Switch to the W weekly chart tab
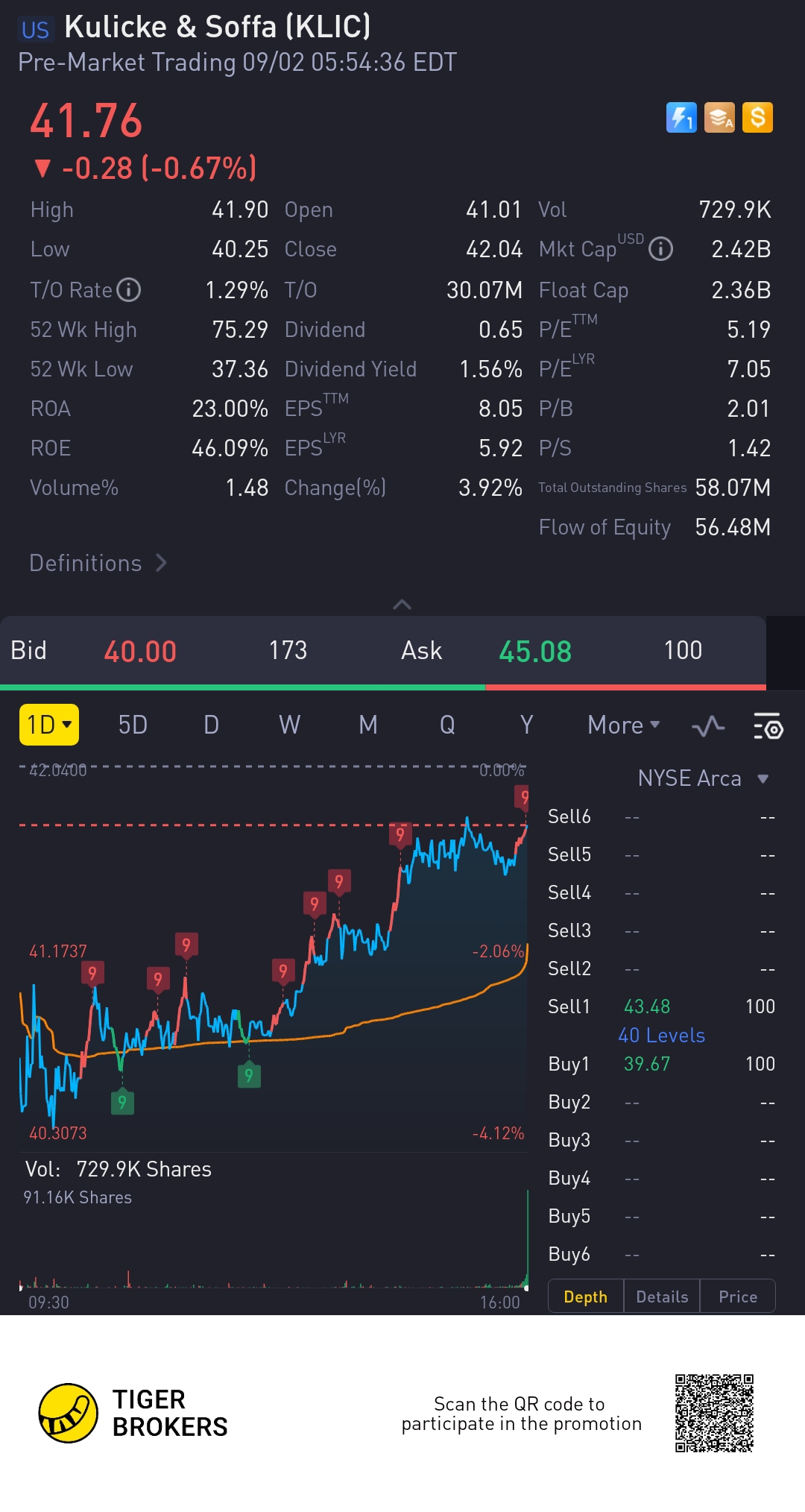Viewport: 805px width, 1512px height. click(289, 725)
